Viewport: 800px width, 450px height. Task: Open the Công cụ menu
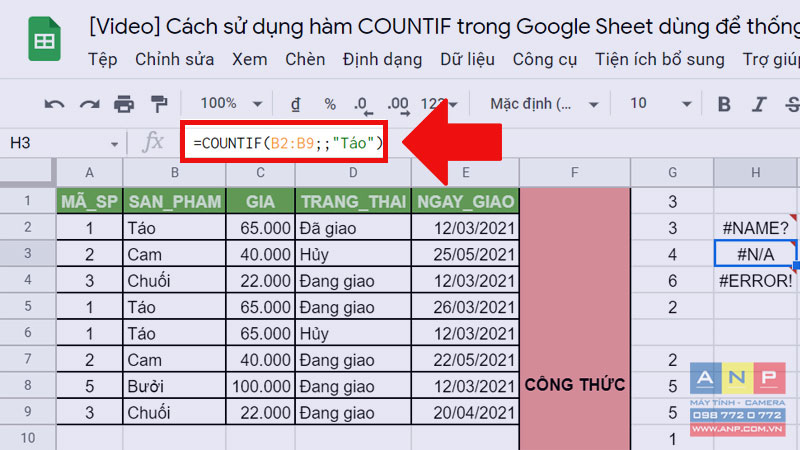pyautogui.click(x=544, y=60)
